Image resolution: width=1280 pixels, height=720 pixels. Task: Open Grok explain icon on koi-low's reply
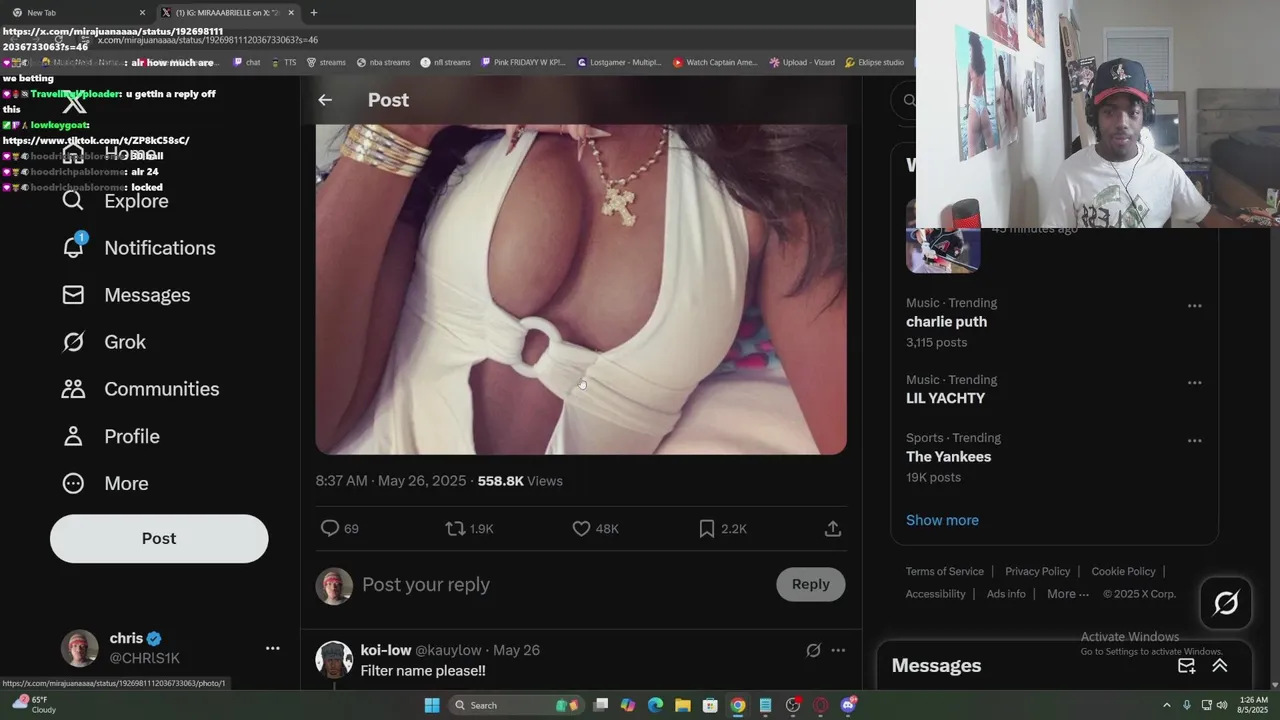tap(813, 650)
